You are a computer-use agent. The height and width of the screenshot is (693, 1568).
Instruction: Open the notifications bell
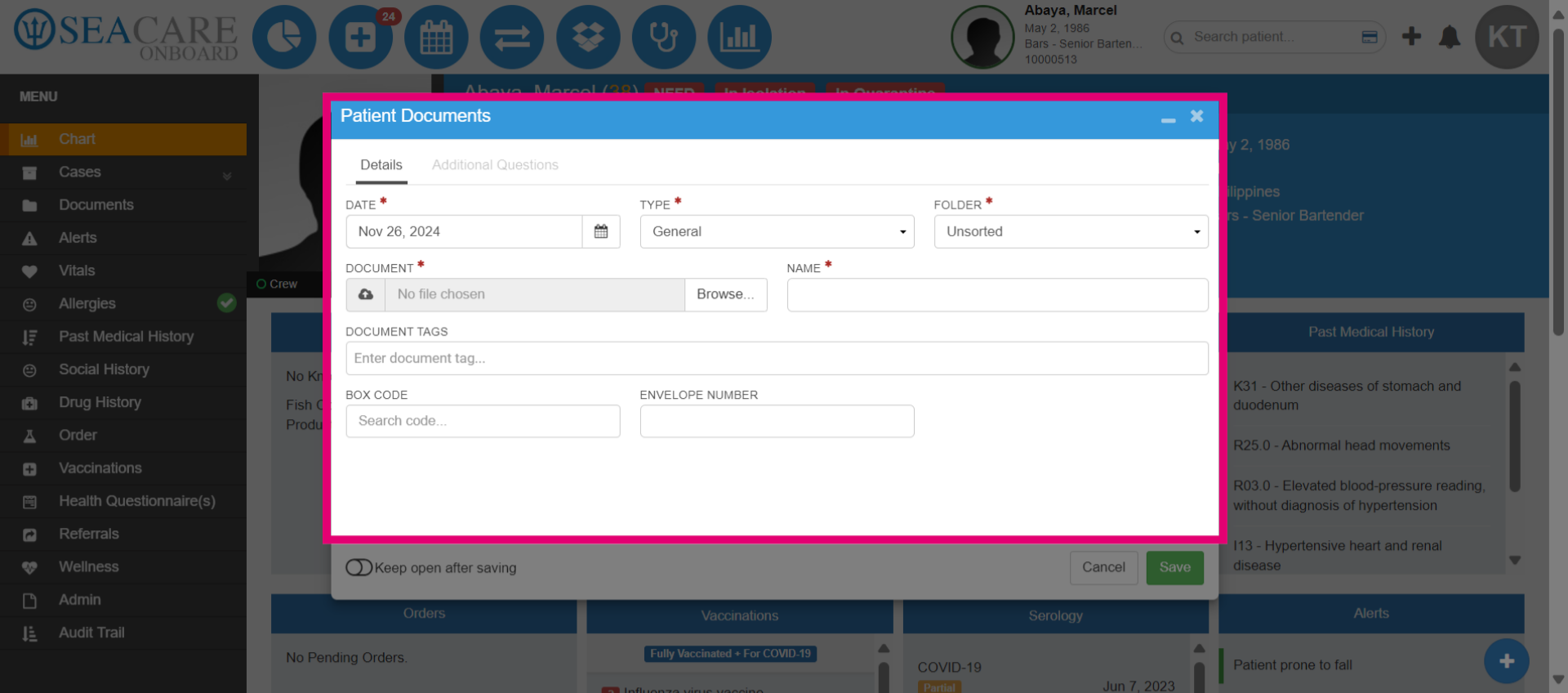(1450, 37)
